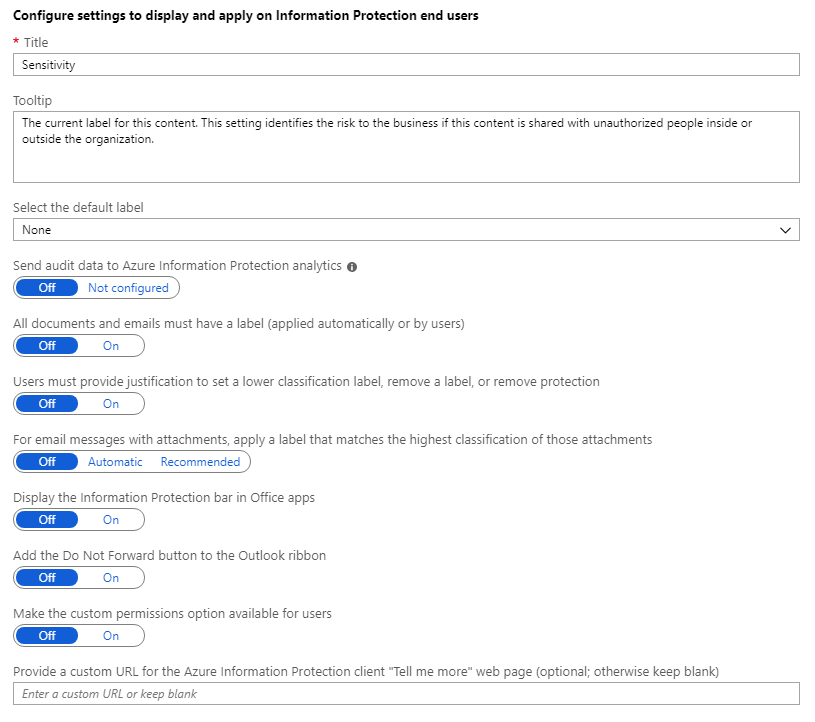Turn Off mandatory labels for documents and emails
Image resolution: width=815 pixels, height=722 pixels.
(x=47, y=346)
